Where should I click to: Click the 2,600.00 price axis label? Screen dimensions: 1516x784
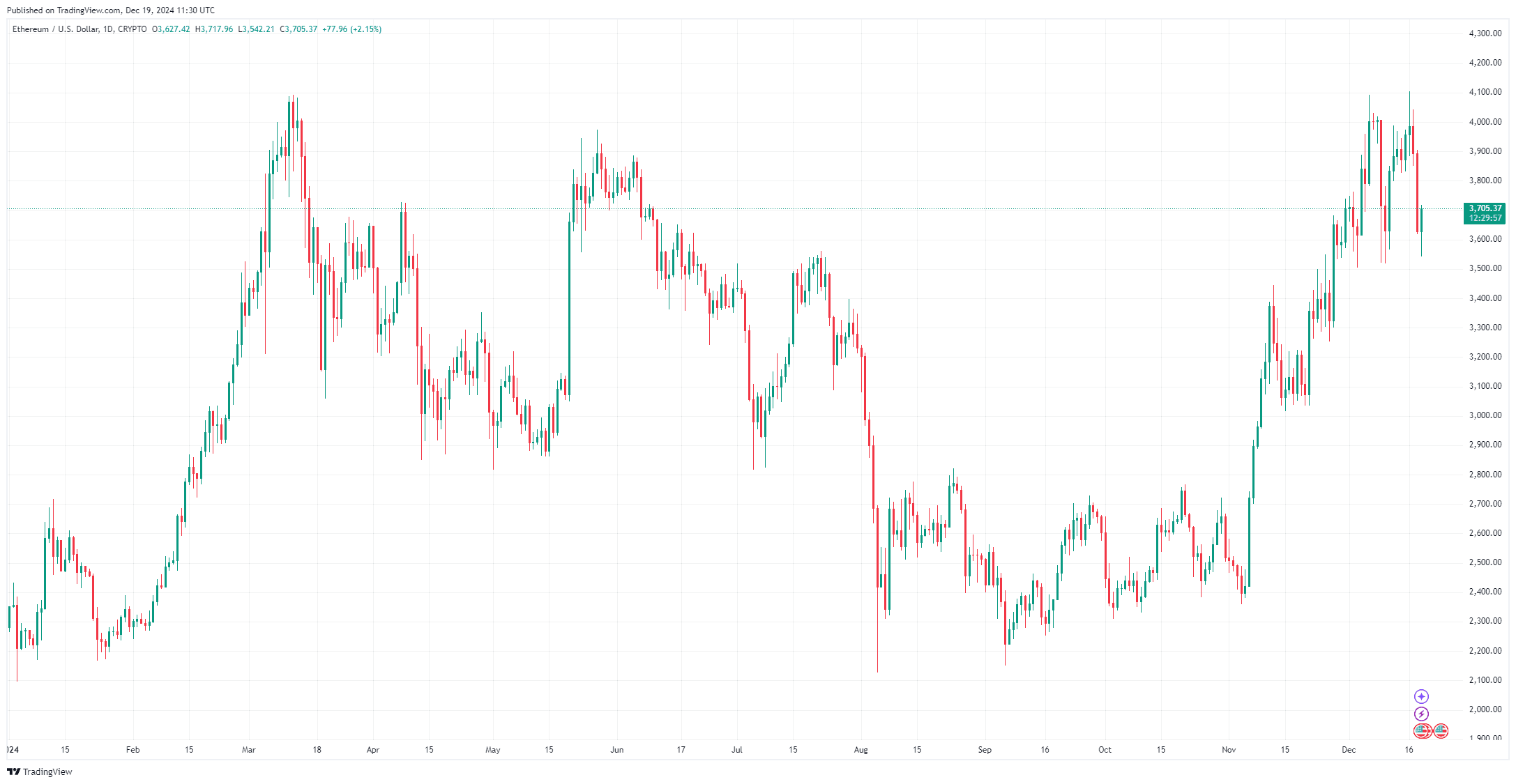1485,533
